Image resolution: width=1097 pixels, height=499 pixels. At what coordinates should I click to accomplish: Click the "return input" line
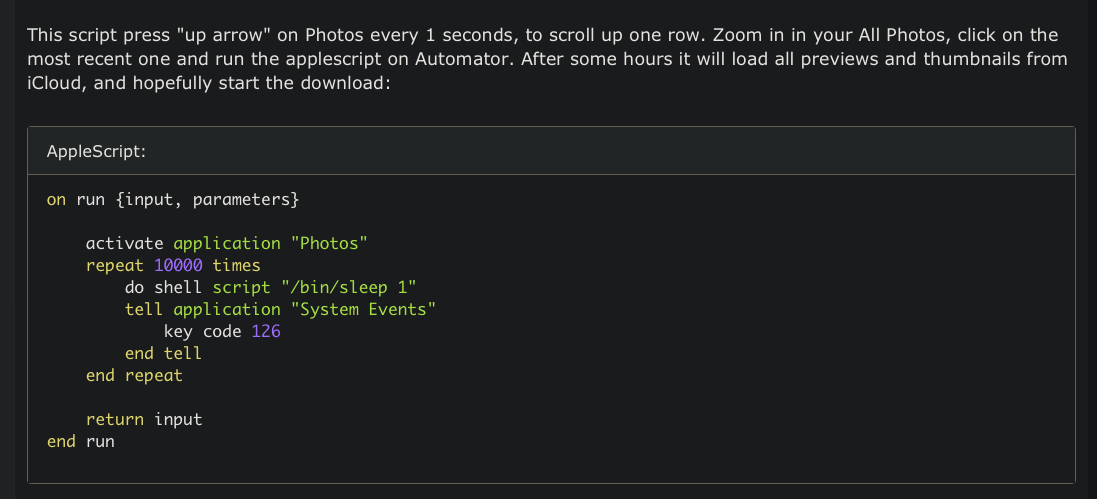144,419
